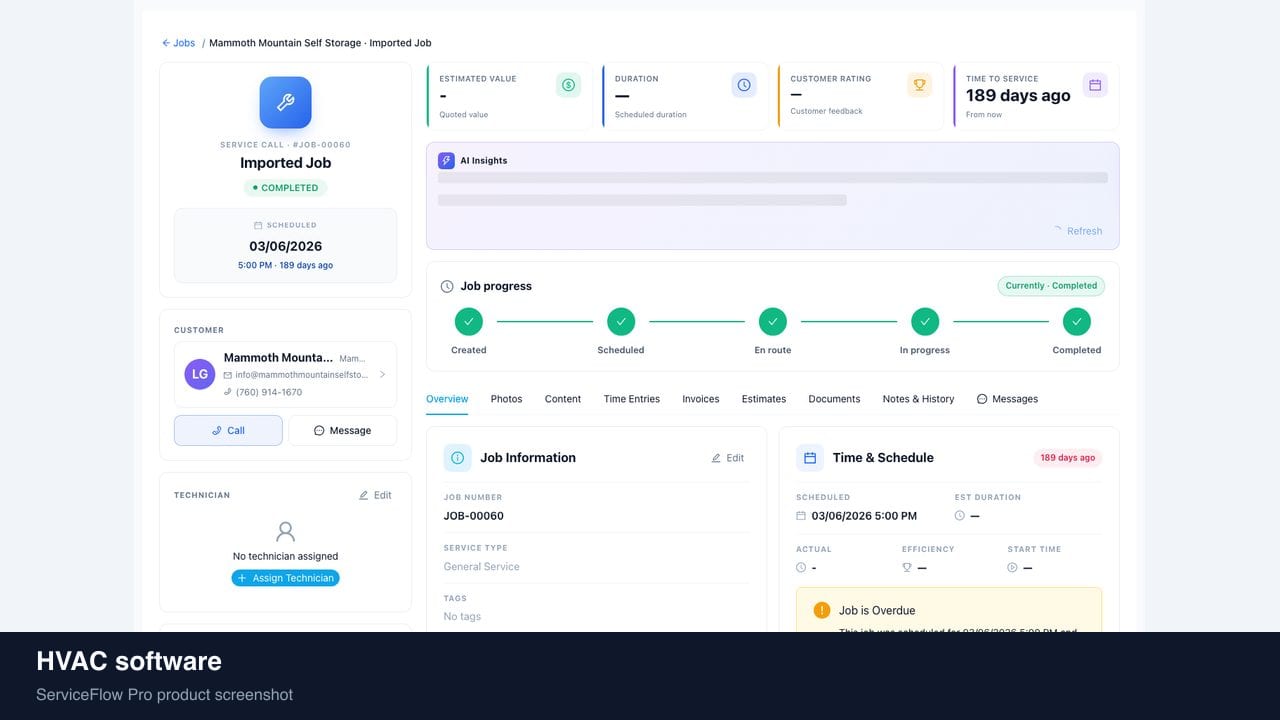Screen dimensions: 1280x720
Task: Open the Documents tab
Action: [834, 399]
